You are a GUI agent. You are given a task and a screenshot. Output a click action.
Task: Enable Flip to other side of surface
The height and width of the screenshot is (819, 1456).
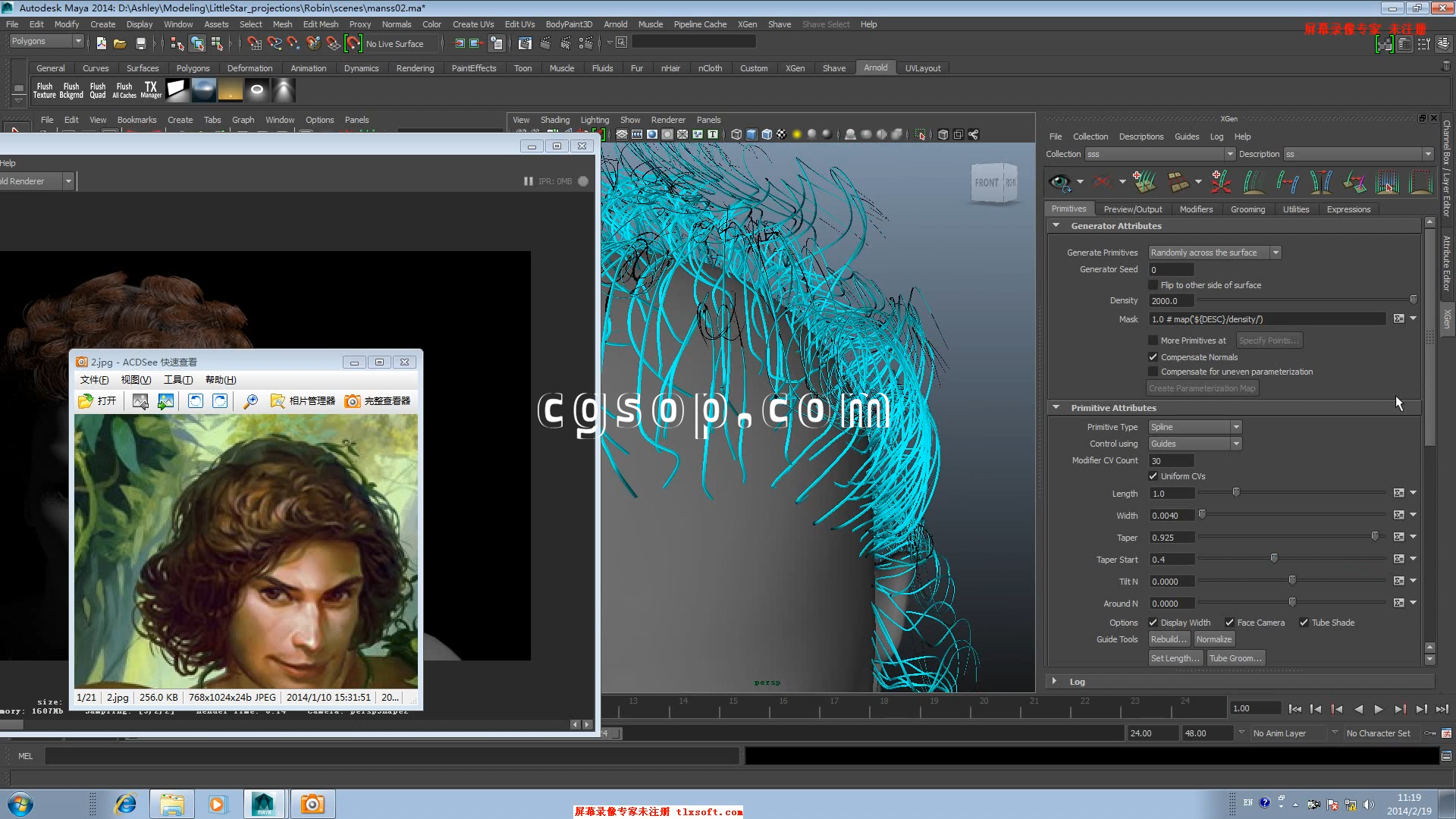tap(1153, 285)
